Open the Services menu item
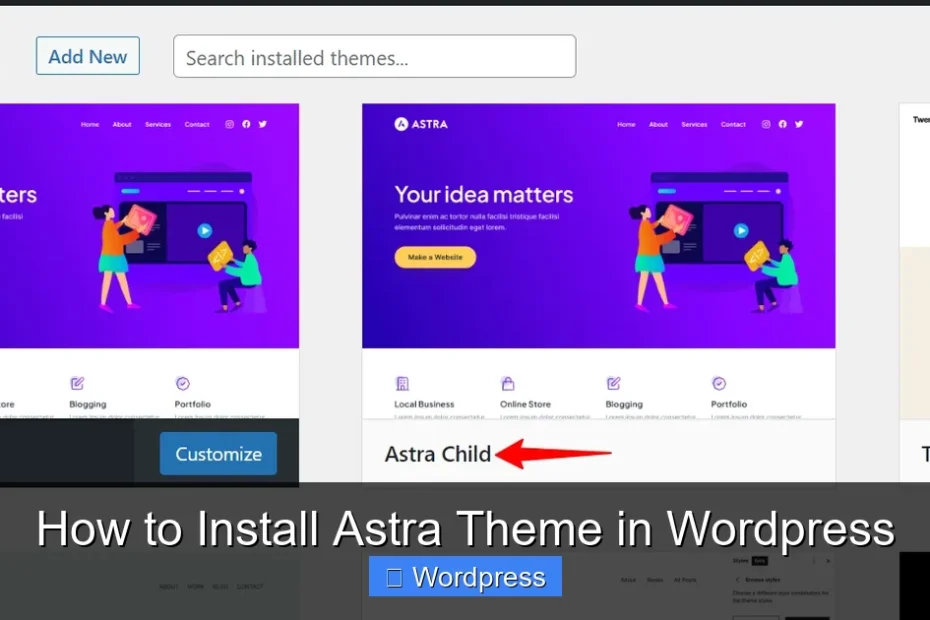The image size is (930, 620). 694,124
